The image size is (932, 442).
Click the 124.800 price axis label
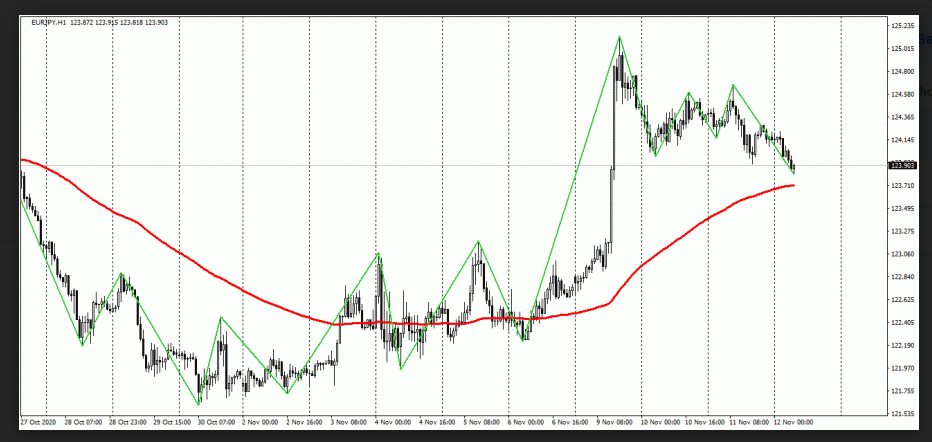tap(903, 71)
